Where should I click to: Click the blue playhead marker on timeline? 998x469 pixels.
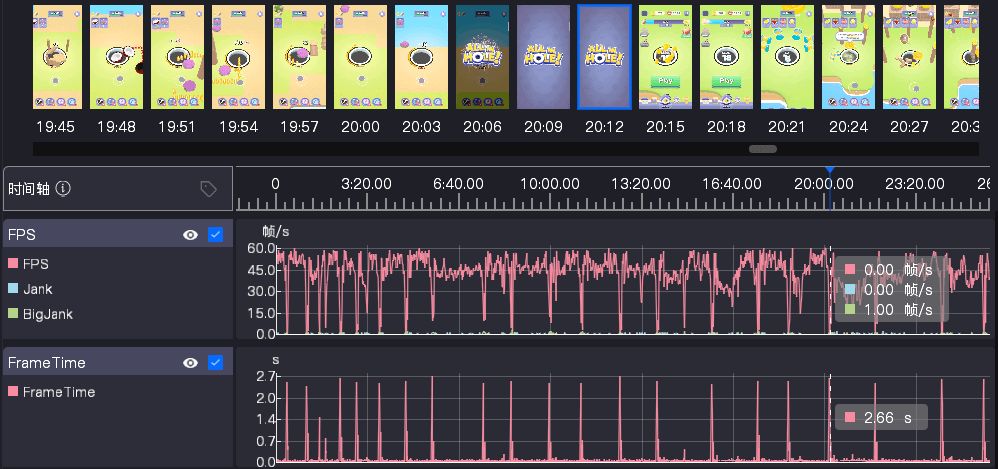829,172
